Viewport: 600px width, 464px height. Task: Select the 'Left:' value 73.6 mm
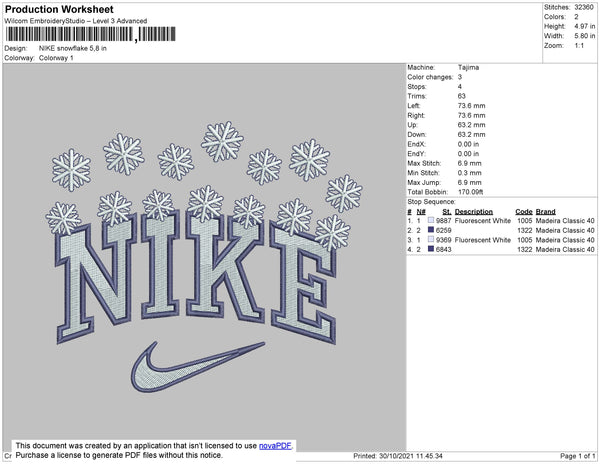click(x=471, y=106)
